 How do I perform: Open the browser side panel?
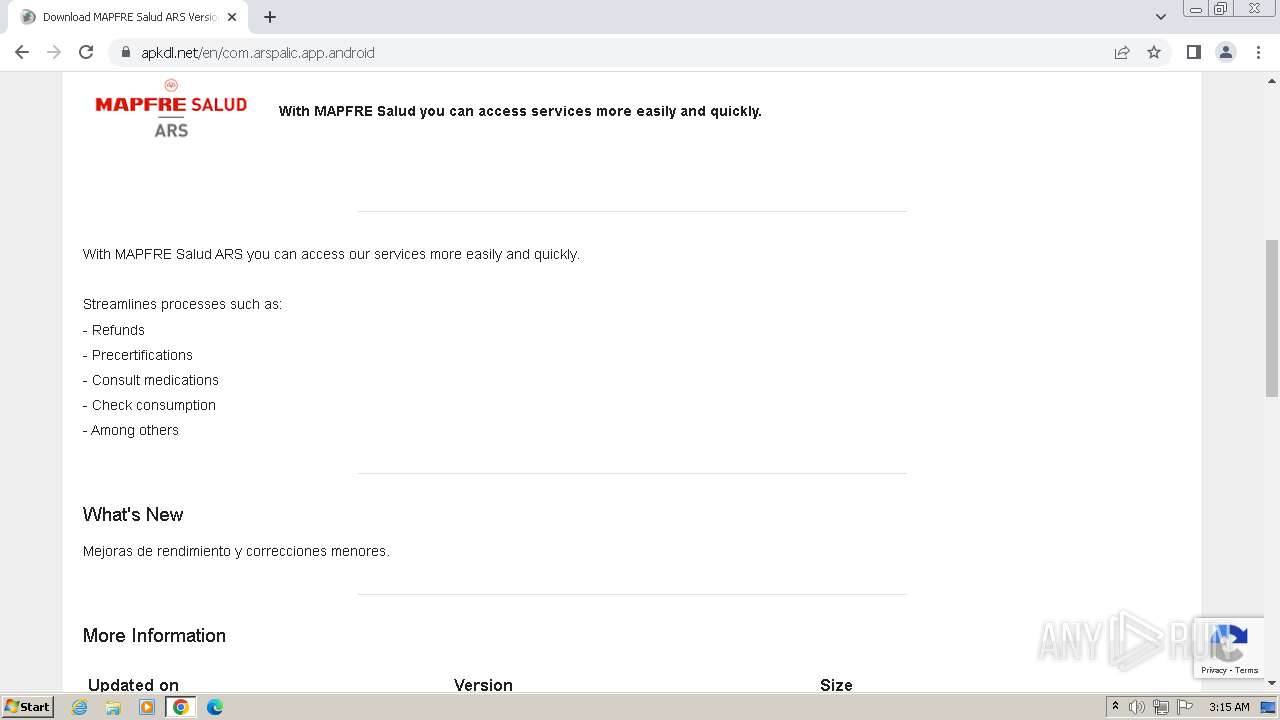pos(1193,52)
